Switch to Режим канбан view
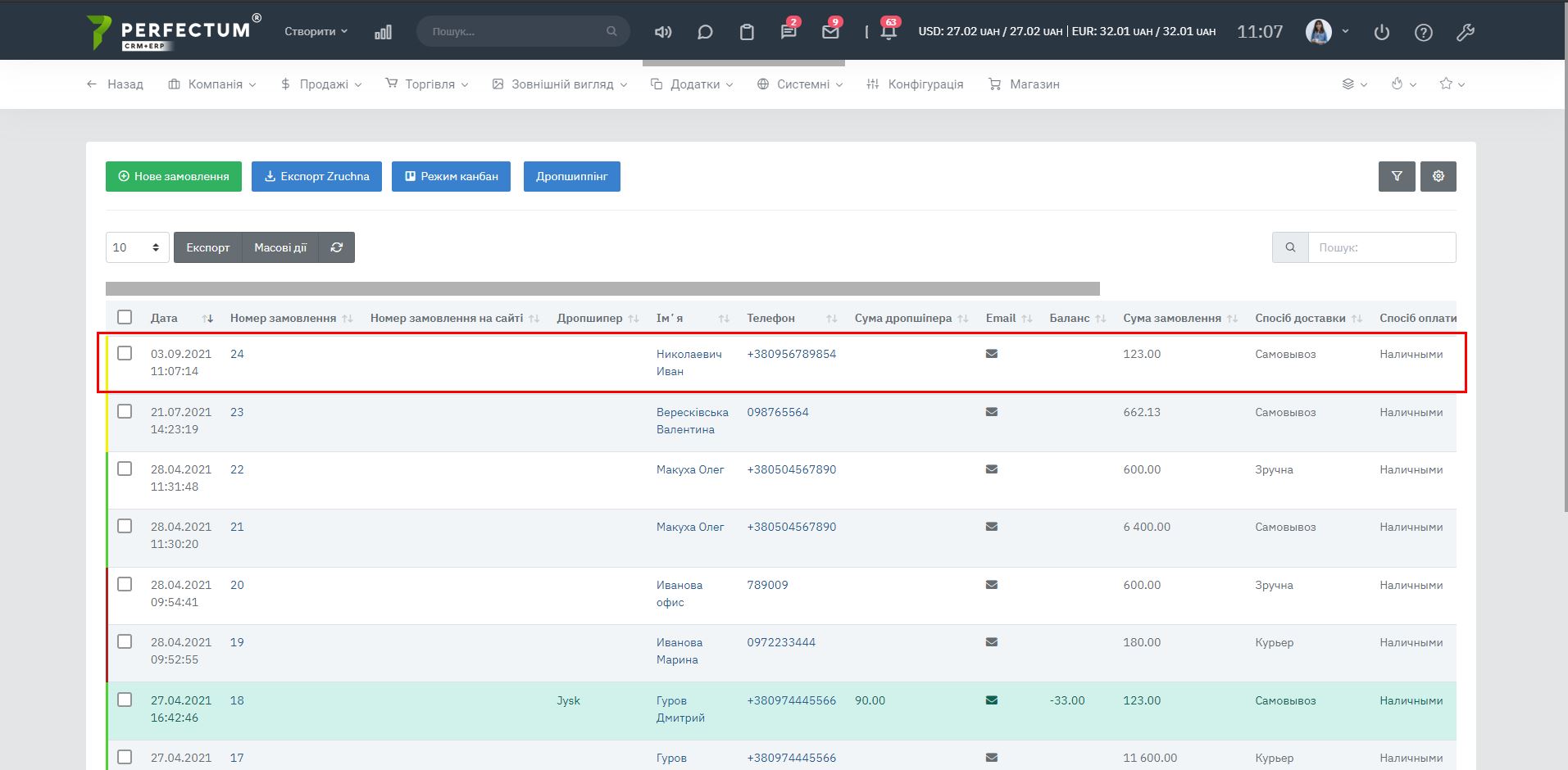This screenshot has height=770, width=1568. [451, 176]
